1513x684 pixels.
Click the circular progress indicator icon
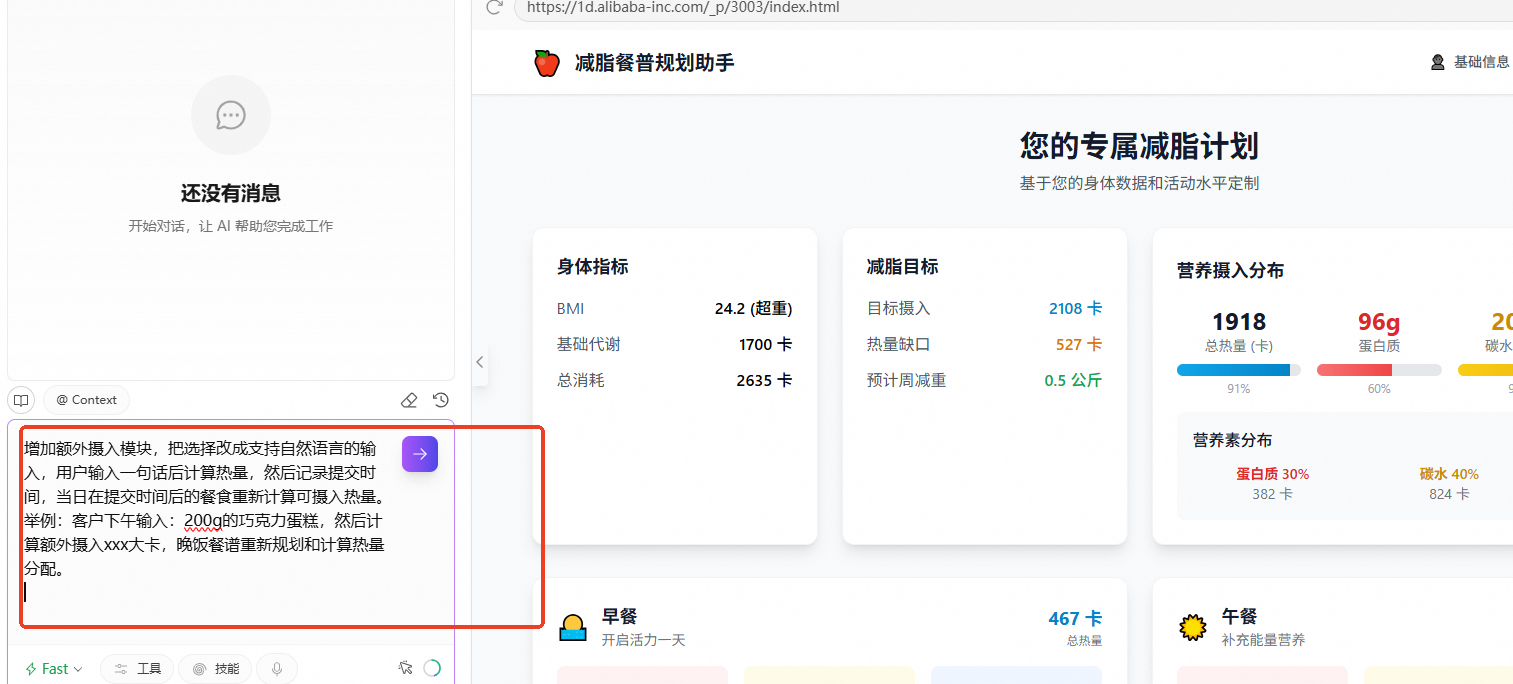(x=432, y=668)
